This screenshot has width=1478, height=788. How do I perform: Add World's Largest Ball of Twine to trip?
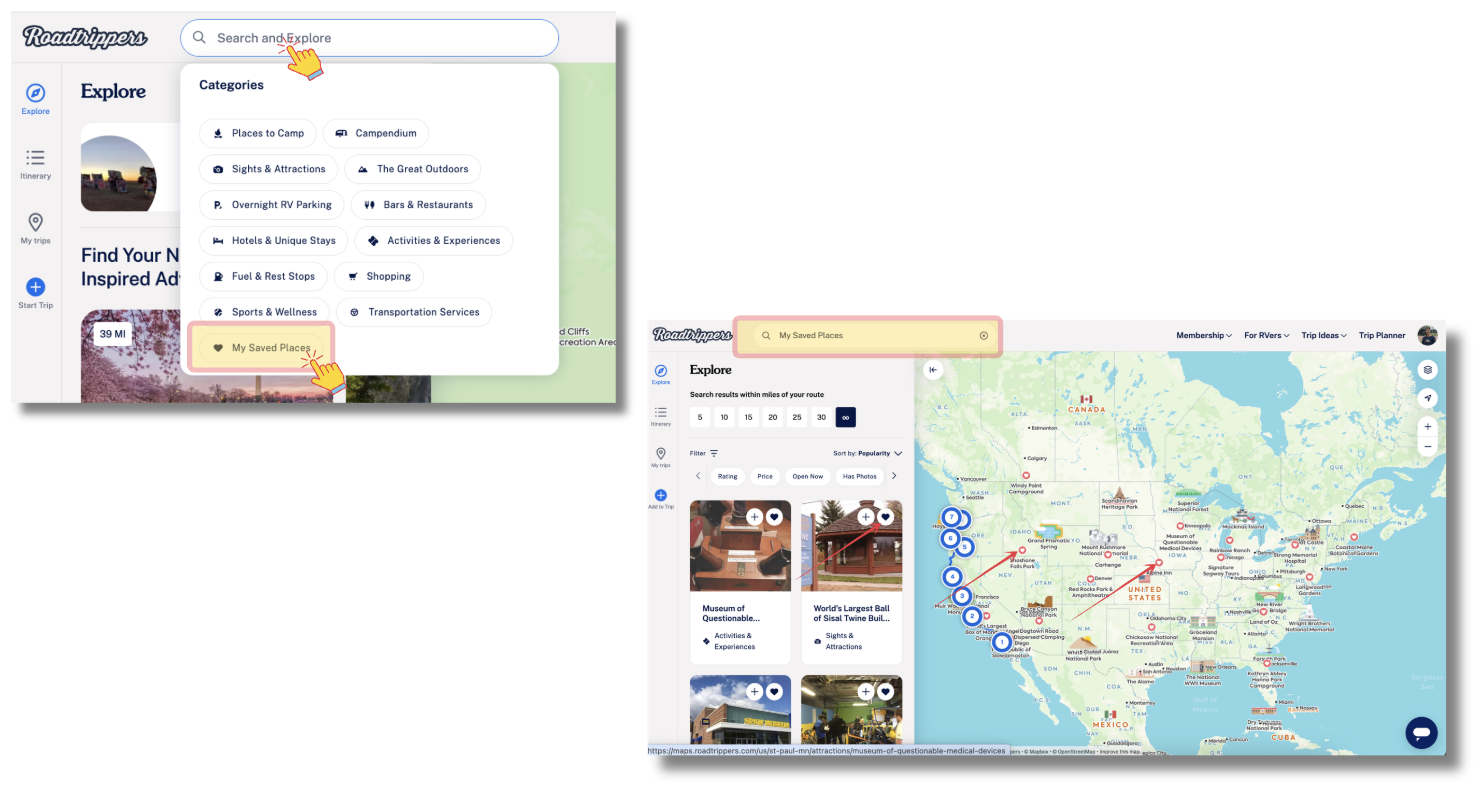click(x=866, y=517)
